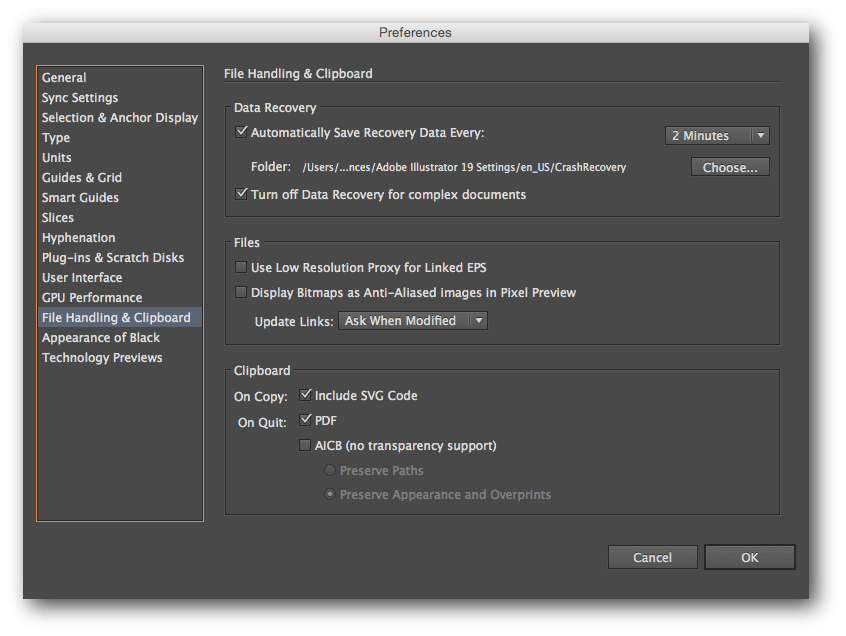Click the CrashRecovery folder path text
The width and height of the screenshot is (846, 636).
(464, 167)
